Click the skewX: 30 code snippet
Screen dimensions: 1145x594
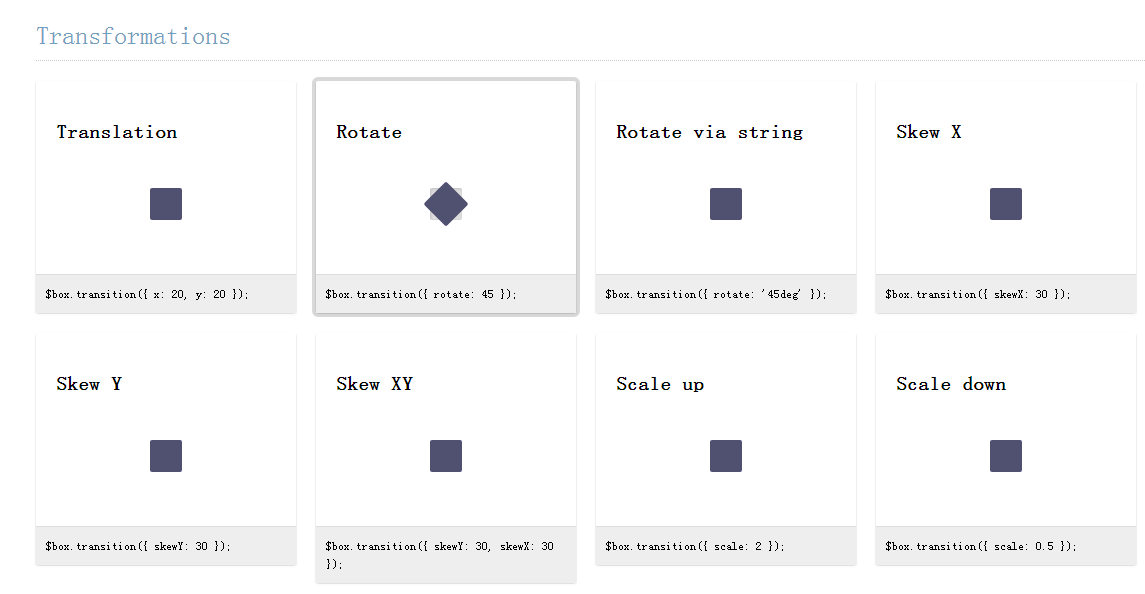978,294
